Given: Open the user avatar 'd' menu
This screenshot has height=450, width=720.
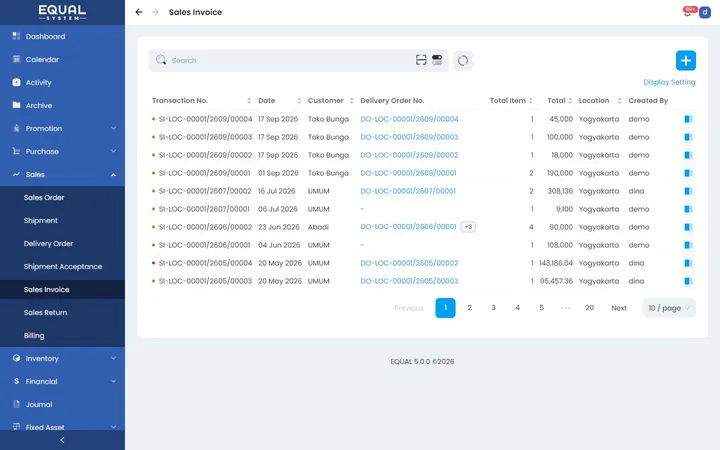Looking at the screenshot, I should point(705,12).
